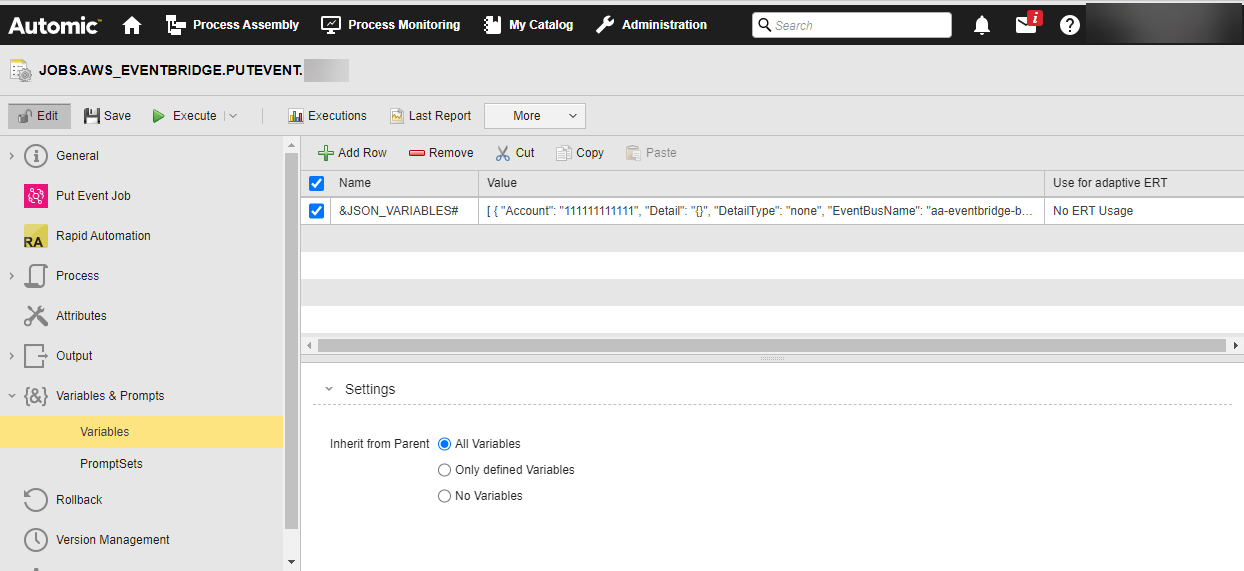
Task: Click the sidebar scroll down arrow
Action: tap(291, 562)
